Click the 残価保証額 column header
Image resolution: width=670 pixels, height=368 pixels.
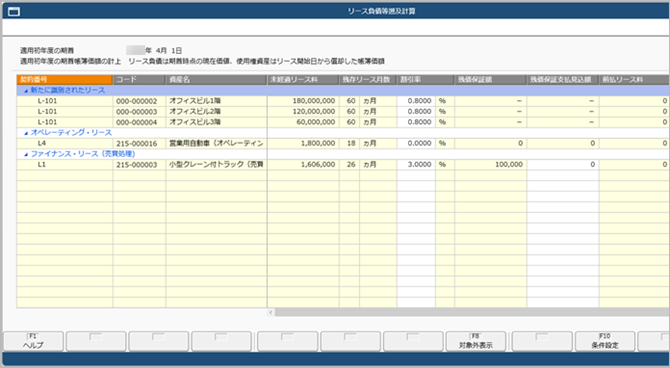pyautogui.click(x=490, y=79)
